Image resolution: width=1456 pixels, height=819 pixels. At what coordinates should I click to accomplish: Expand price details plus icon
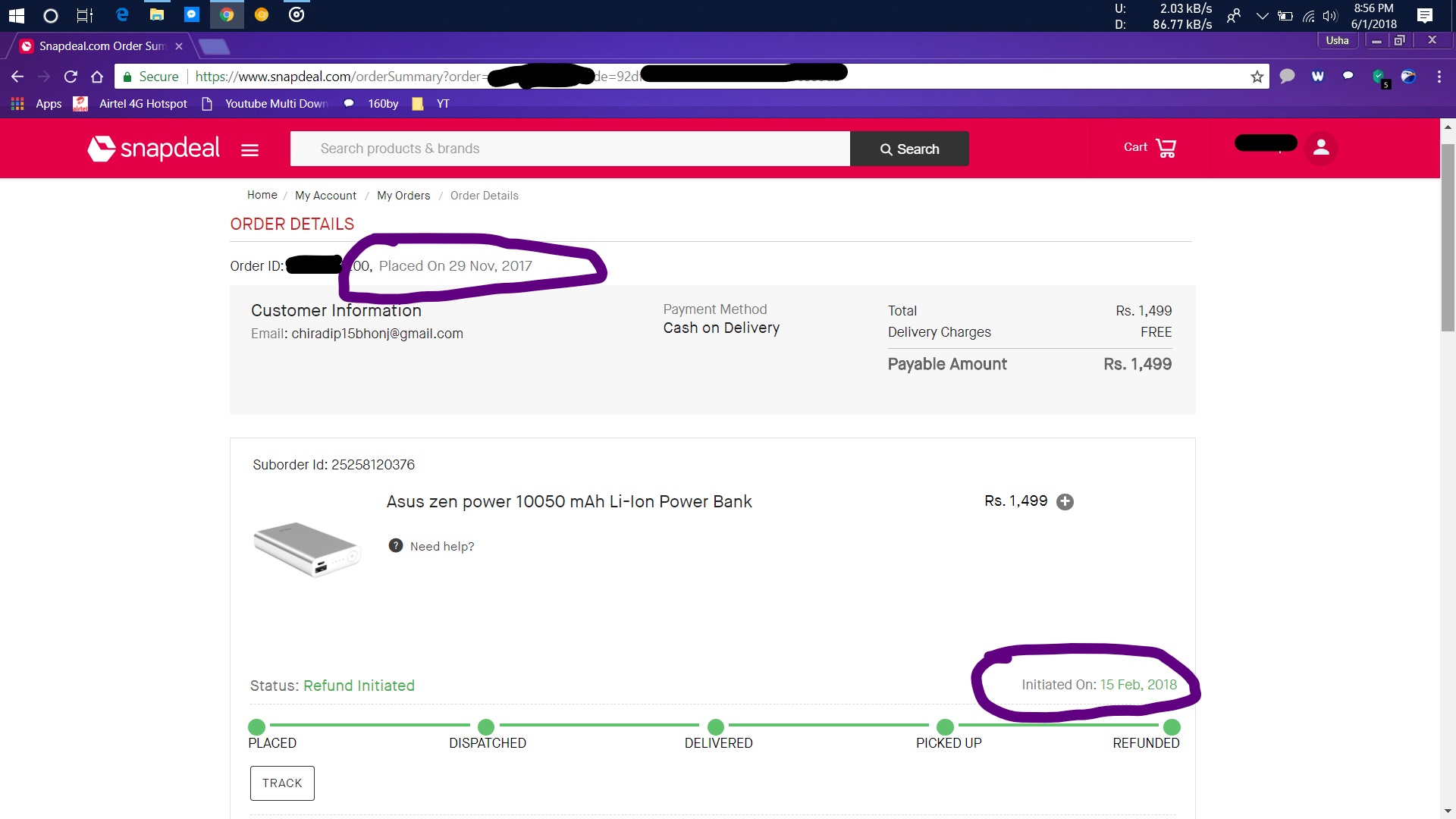(x=1065, y=502)
